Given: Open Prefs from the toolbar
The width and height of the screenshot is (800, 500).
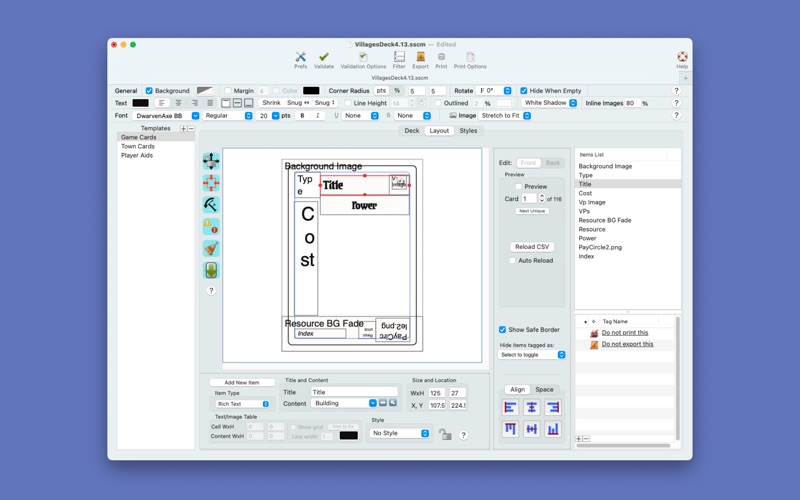Looking at the screenshot, I should [300, 59].
